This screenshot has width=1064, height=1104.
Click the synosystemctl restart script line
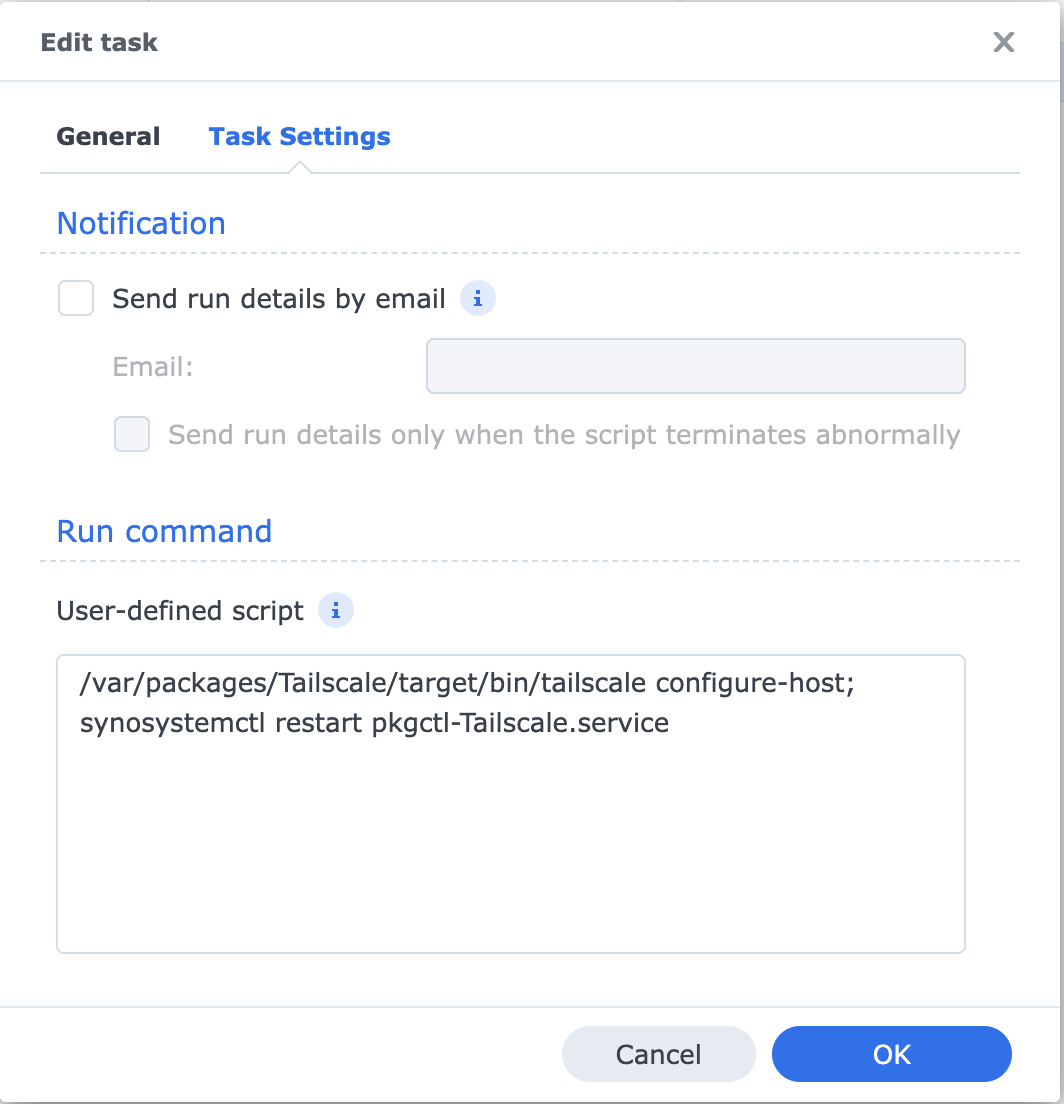tap(373, 723)
